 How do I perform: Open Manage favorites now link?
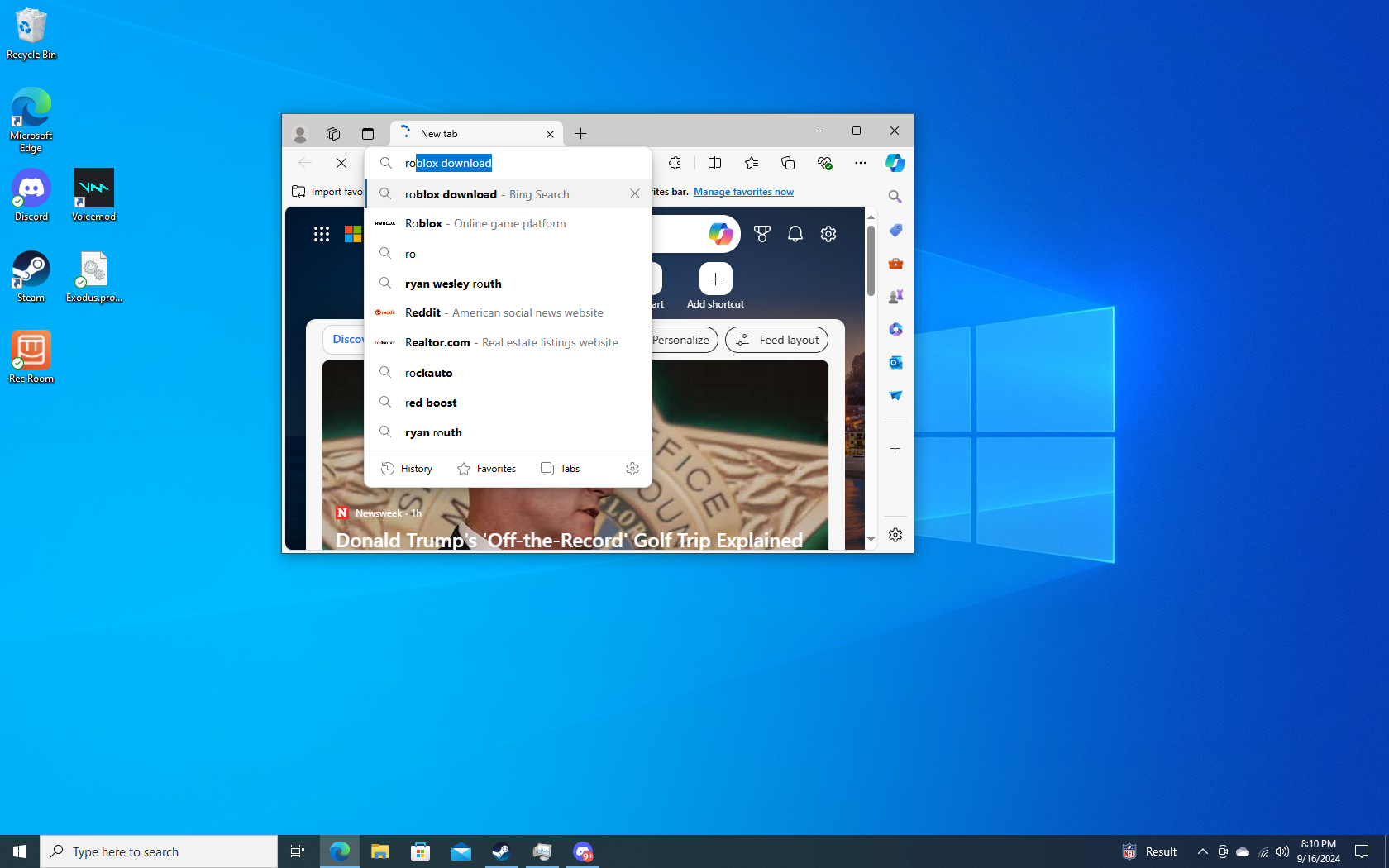tap(743, 192)
